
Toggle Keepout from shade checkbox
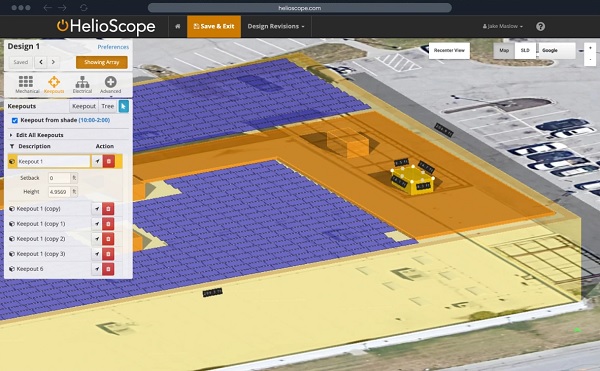click(x=15, y=120)
